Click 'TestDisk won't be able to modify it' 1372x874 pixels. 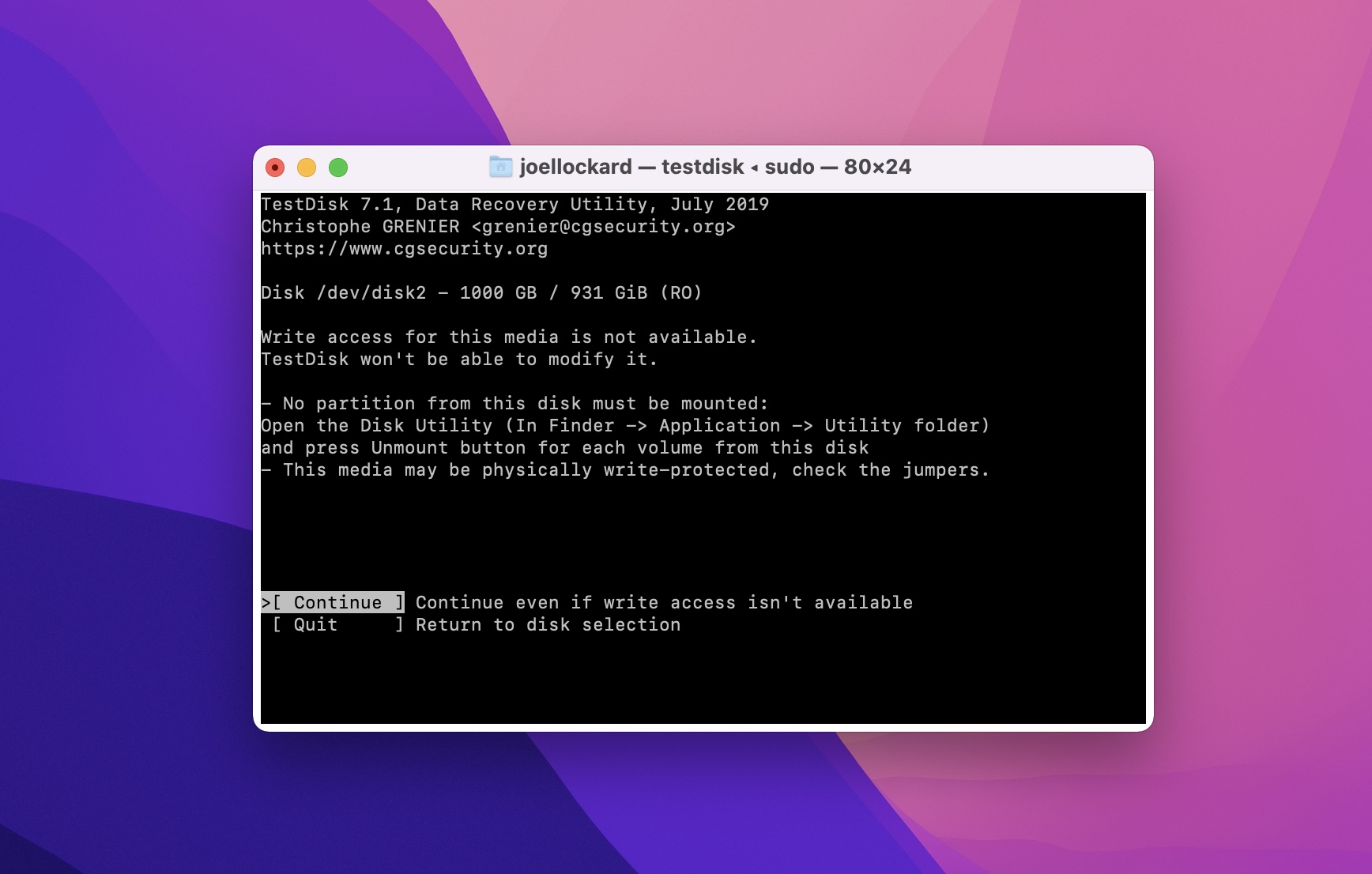[x=459, y=360]
